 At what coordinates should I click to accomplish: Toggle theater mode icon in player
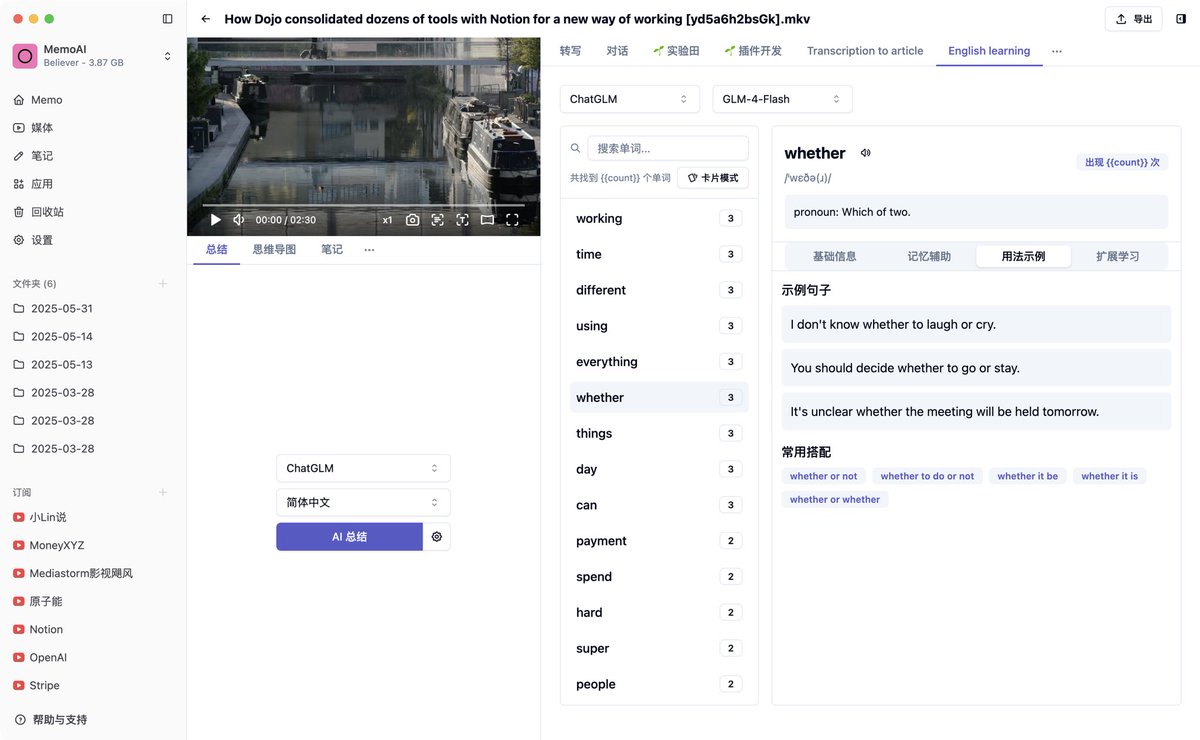coord(487,220)
